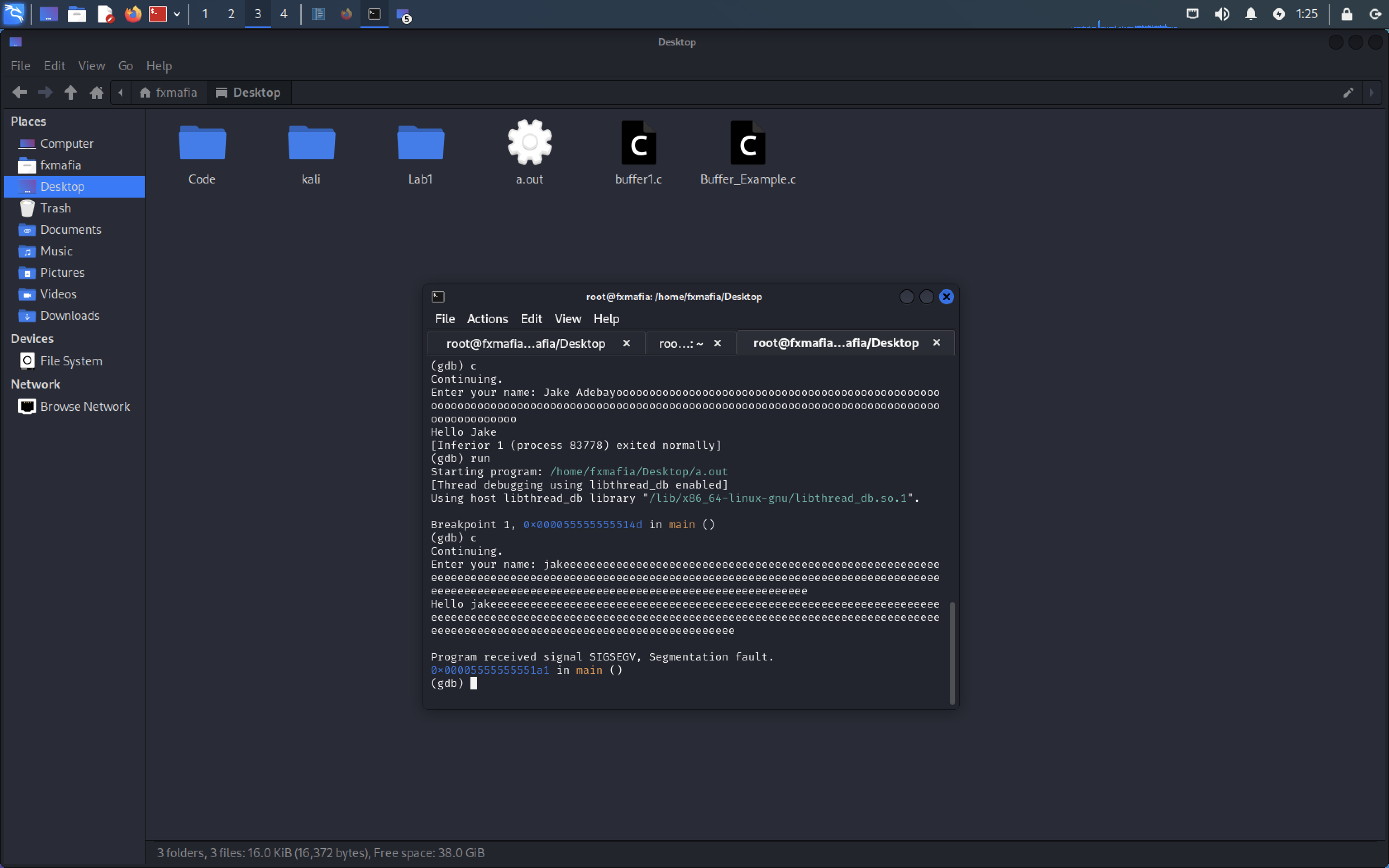Click path bar right scroll arrow
Screen dimensions: 1389x868
tap(1372, 93)
